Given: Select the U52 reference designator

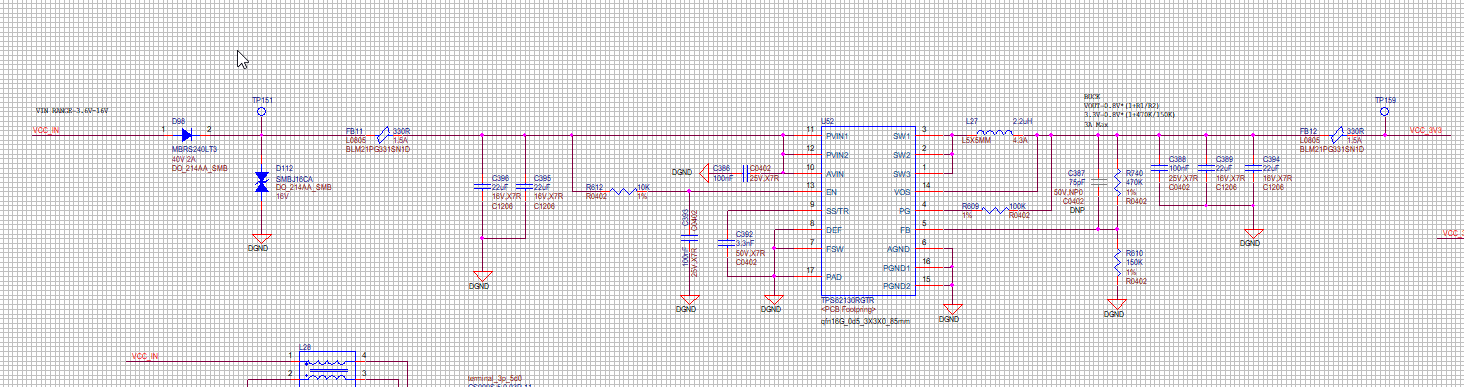Looking at the screenshot, I should click(828, 121).
